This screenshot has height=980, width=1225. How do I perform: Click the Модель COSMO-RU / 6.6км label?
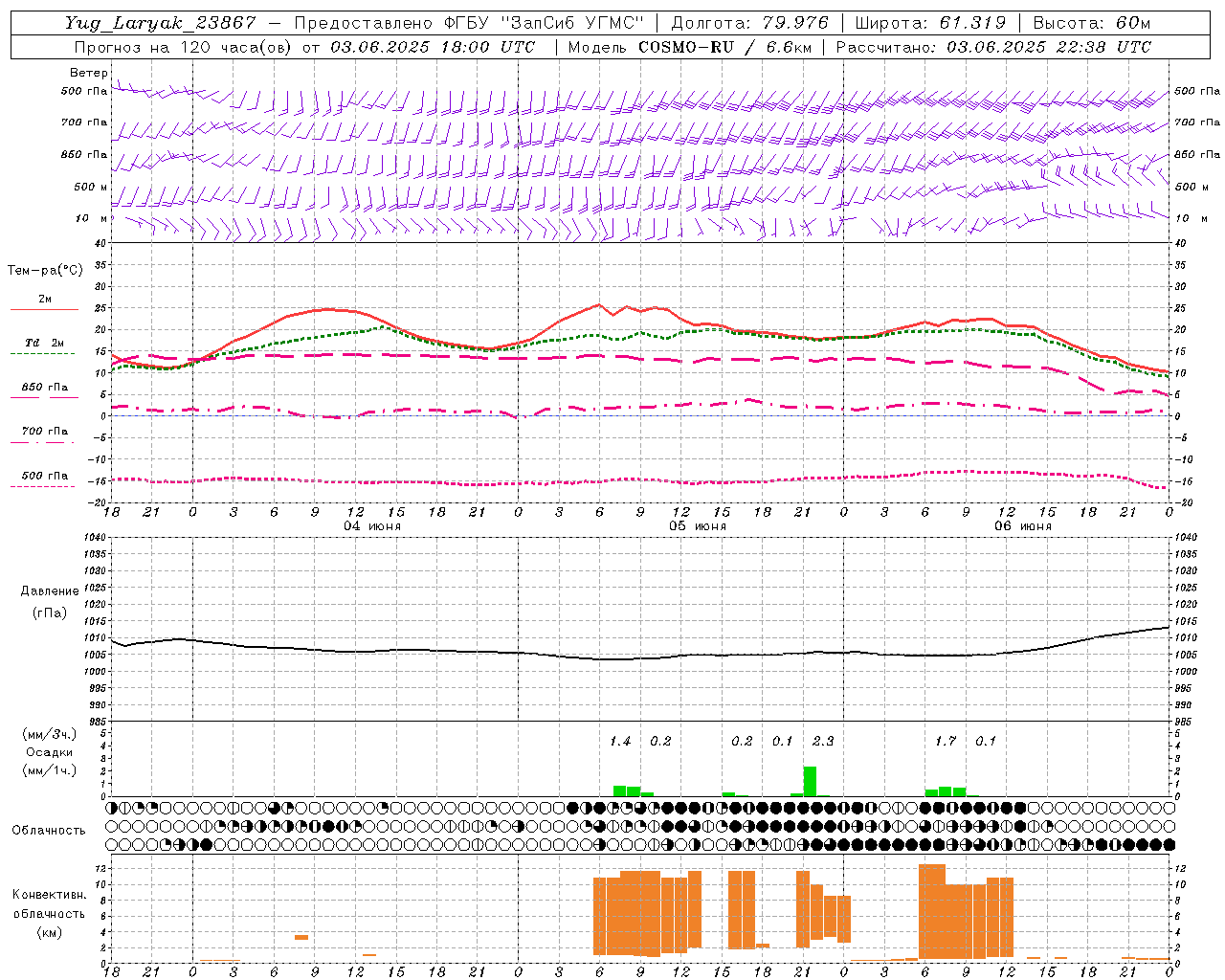[x=690, y=47]
